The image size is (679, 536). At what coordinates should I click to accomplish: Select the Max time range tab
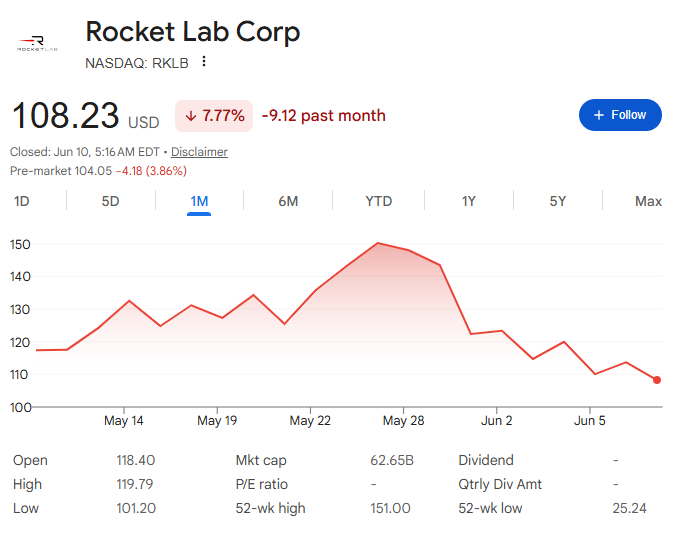tap(648, 201)
